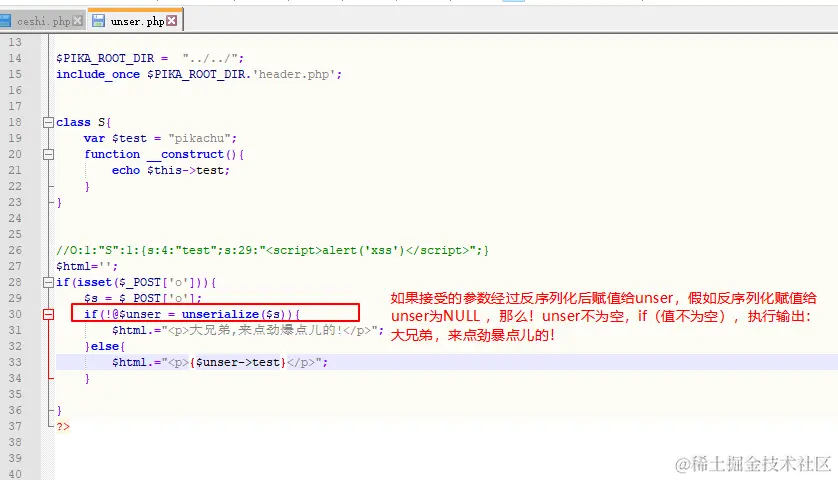Image resolution: width=838 pixels, height=480 pixels.
Task: Click the __construct function name
Action: click(x=185, y=154)
